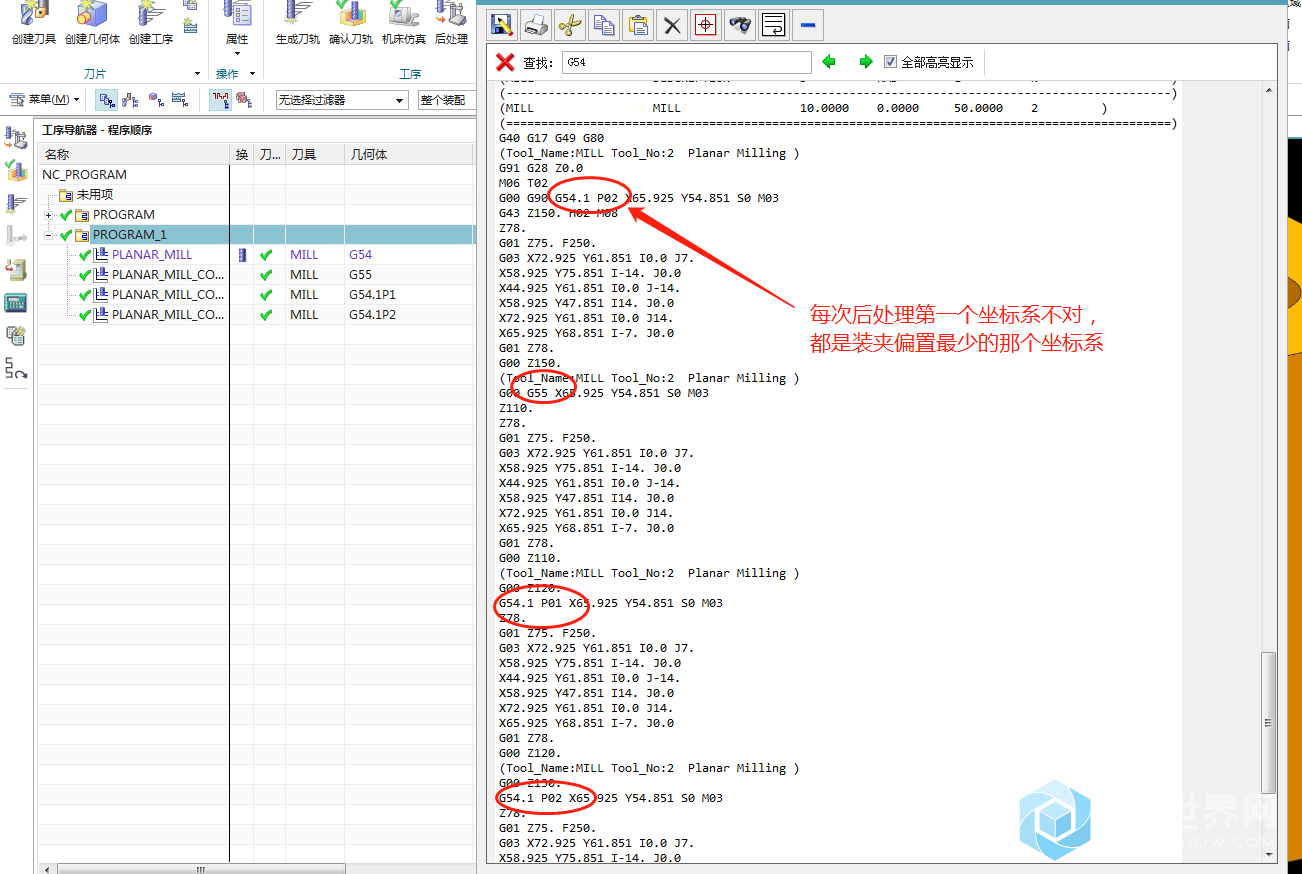The width and height of the screenshot is (1302, 874).
Task: Expand the PROGRAM folder node
Action: (48, 215)
